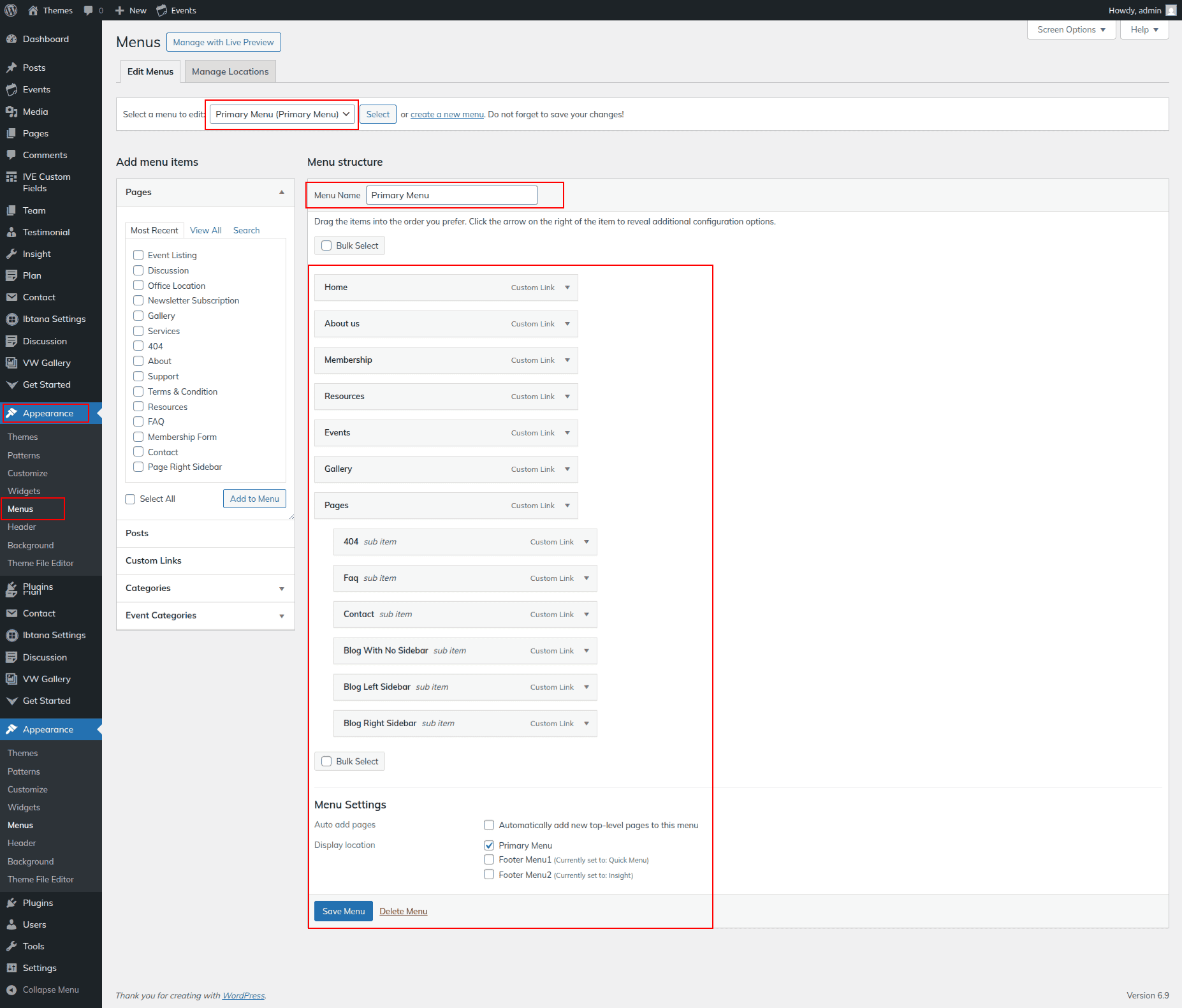Image resolution: width=1182 pixels, height=1008 pixels.
Task: Check the Event Listing page checkbox
Action: [138, 255]
